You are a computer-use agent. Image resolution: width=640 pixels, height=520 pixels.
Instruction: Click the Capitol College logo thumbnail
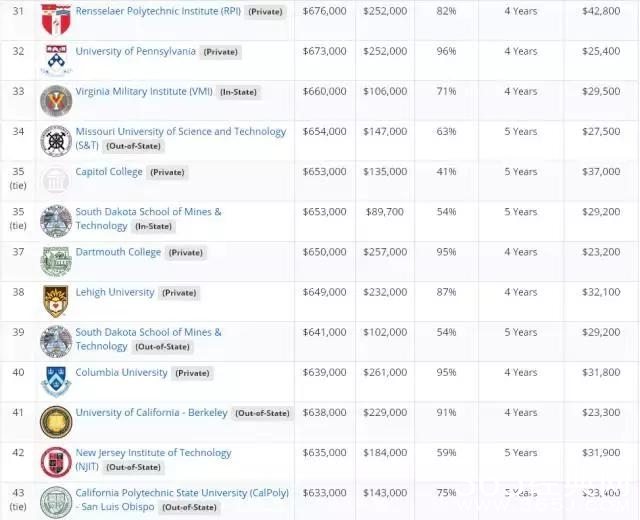pyautogui.click(x=56, y=181)
